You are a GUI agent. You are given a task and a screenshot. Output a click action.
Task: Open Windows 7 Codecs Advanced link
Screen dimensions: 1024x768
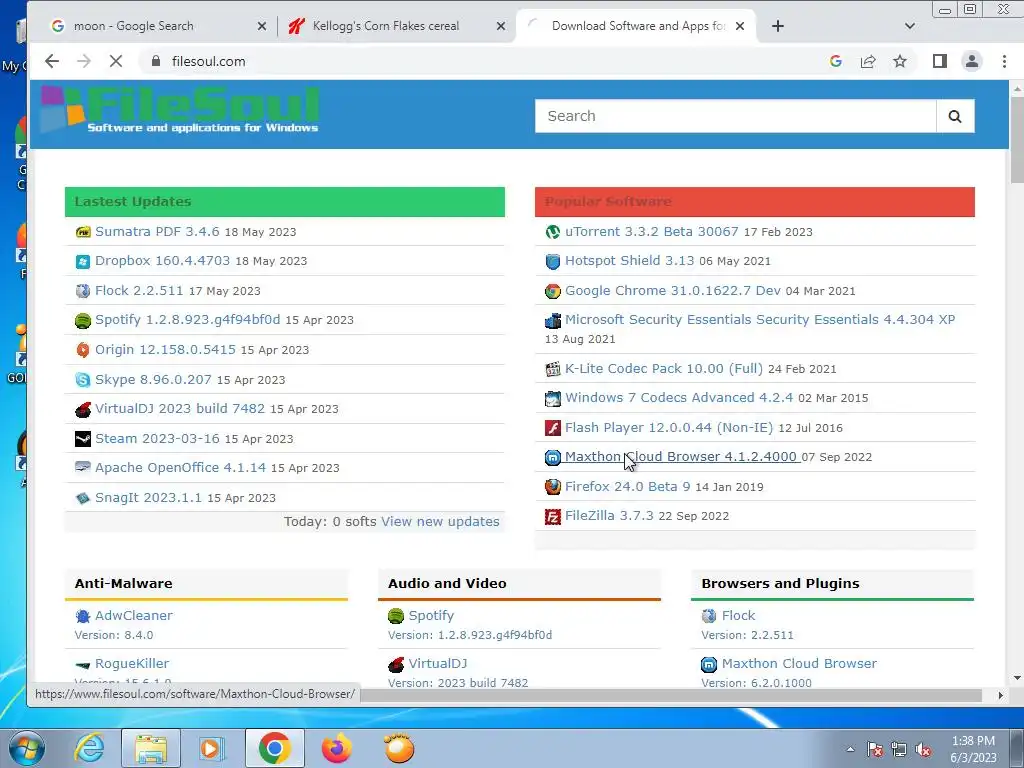click(x=679, y=398)
